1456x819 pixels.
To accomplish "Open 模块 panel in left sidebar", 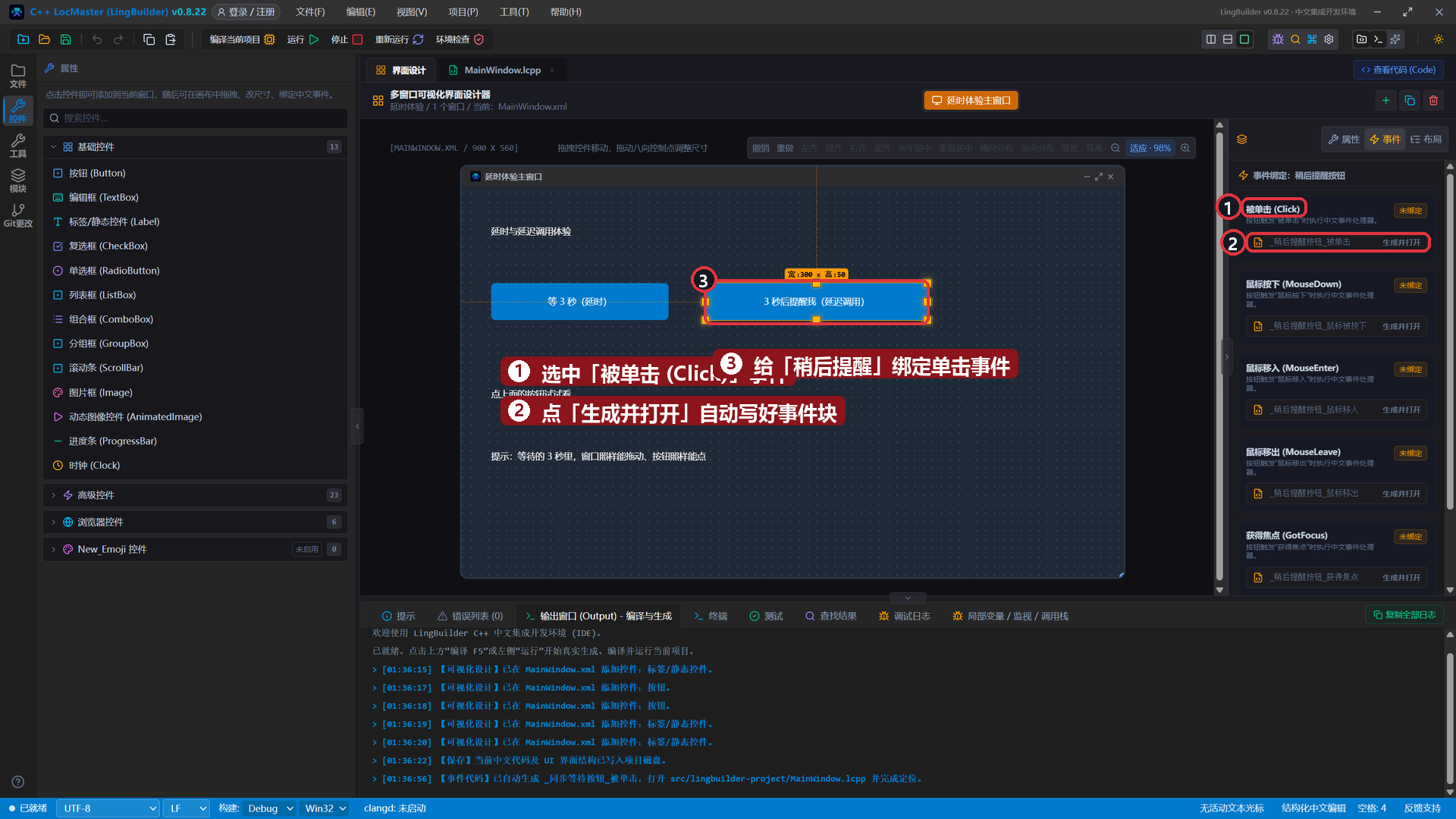I will click(18, 180).
